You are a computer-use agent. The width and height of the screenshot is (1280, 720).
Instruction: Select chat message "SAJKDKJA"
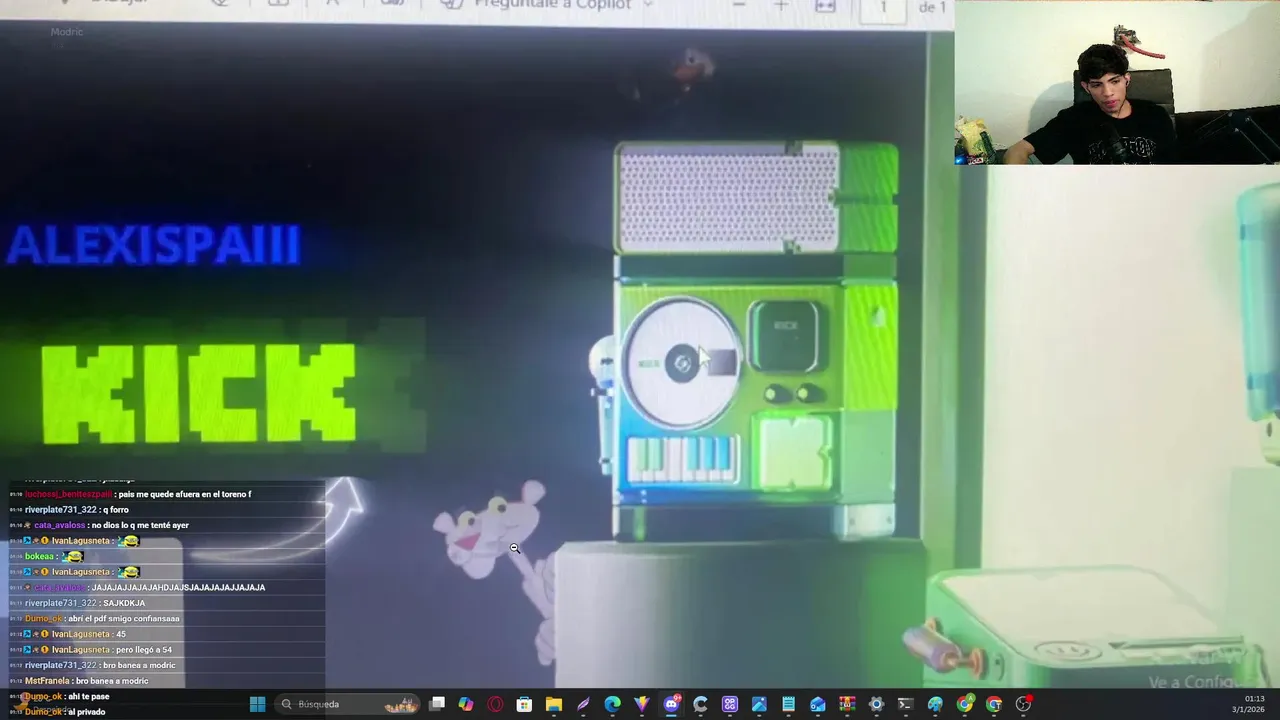coord(124,603)
